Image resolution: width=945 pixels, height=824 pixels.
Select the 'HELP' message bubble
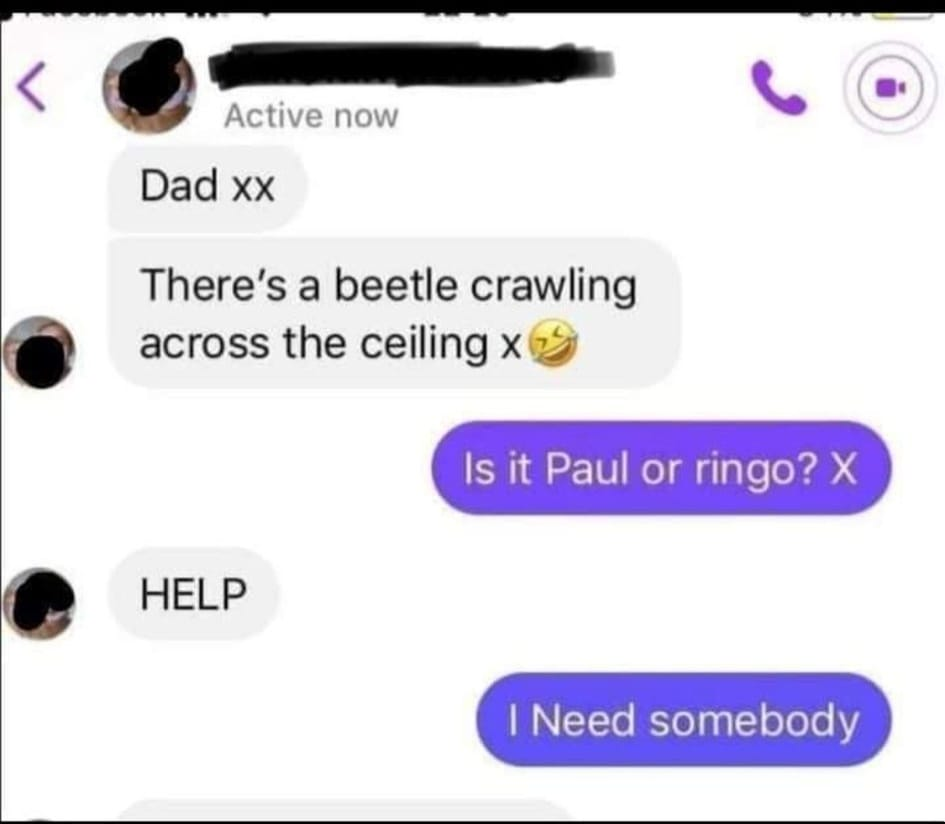[193, 594]
